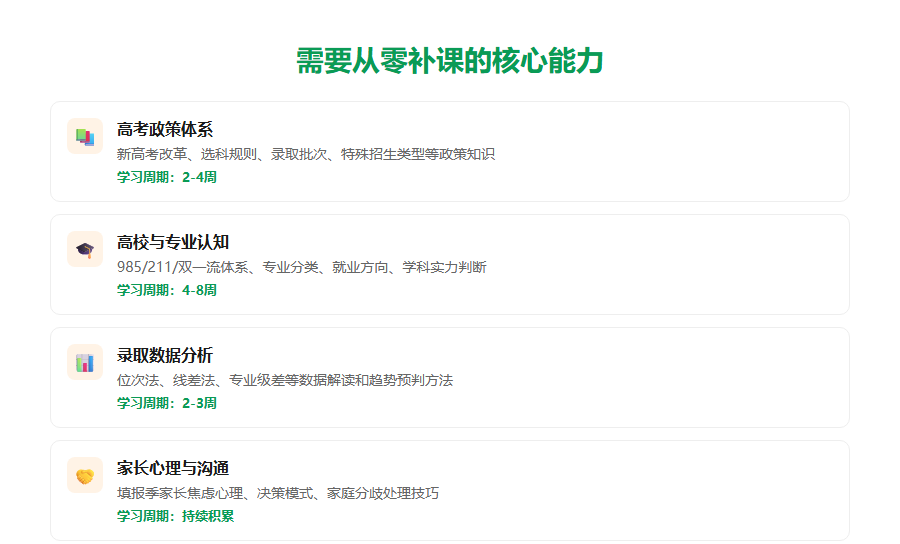The width and height of the screenshot is (900, 544).
Task: Click the text 学习周期：2-4周
Action: [x=167, y=177]
